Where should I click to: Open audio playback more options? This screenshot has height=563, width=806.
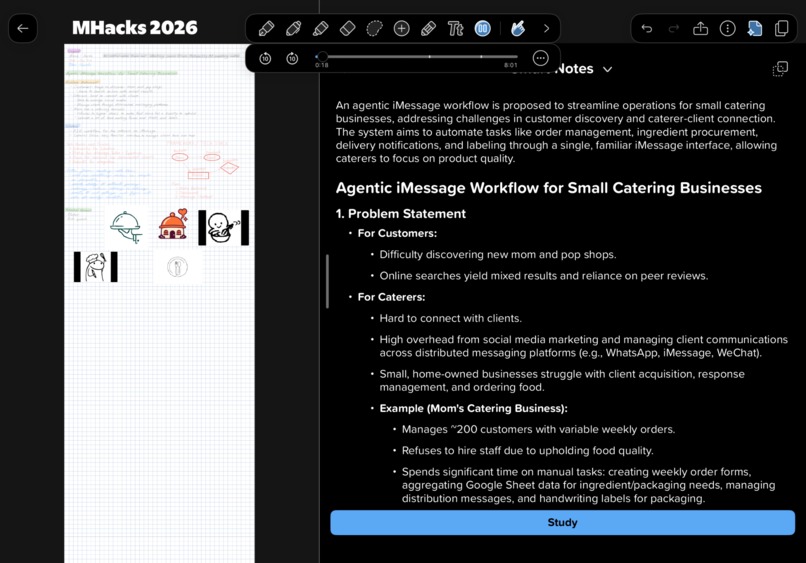[x=540, y=58]
